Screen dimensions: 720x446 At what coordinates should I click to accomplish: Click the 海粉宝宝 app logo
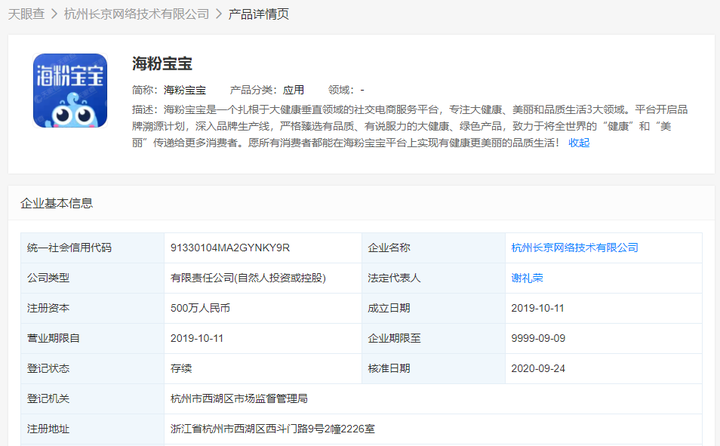[x=70, y=90]
